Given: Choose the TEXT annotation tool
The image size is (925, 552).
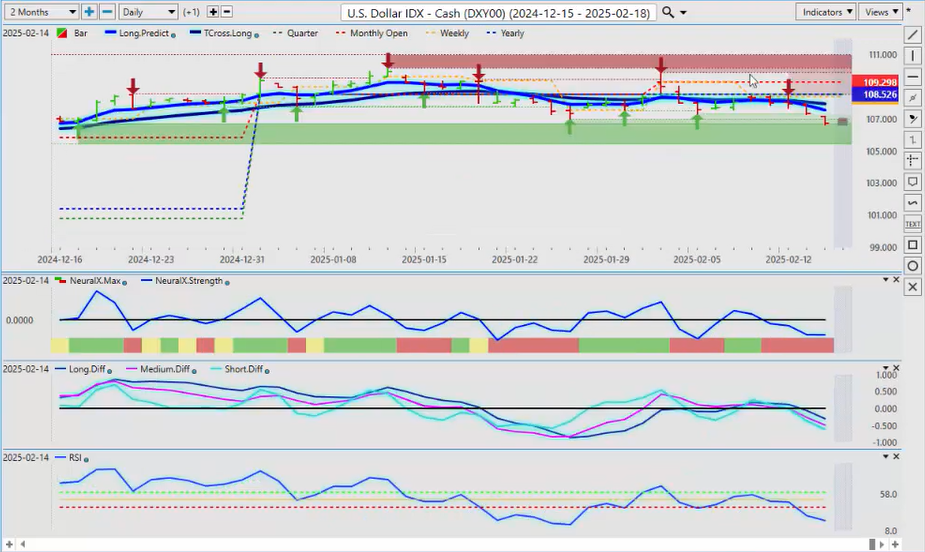Looking at the screenshot, I should 912,224.
